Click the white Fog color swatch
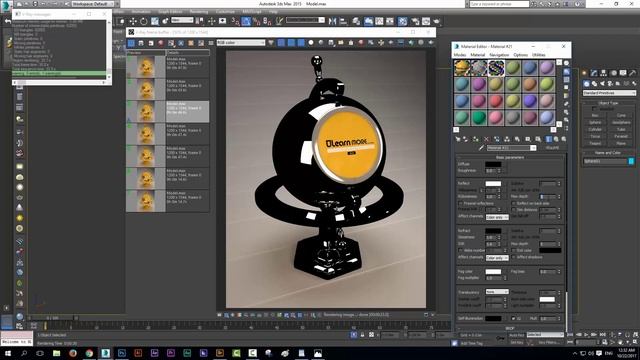 coord(493,271)
